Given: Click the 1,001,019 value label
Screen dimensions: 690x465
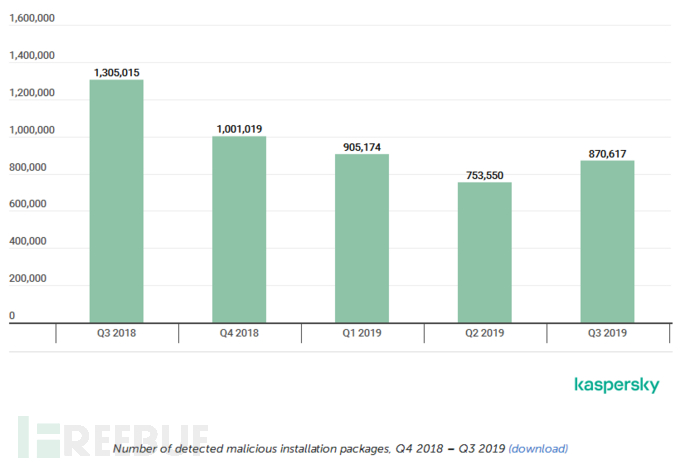Looking at the screenshot, I should click(239, 129).
